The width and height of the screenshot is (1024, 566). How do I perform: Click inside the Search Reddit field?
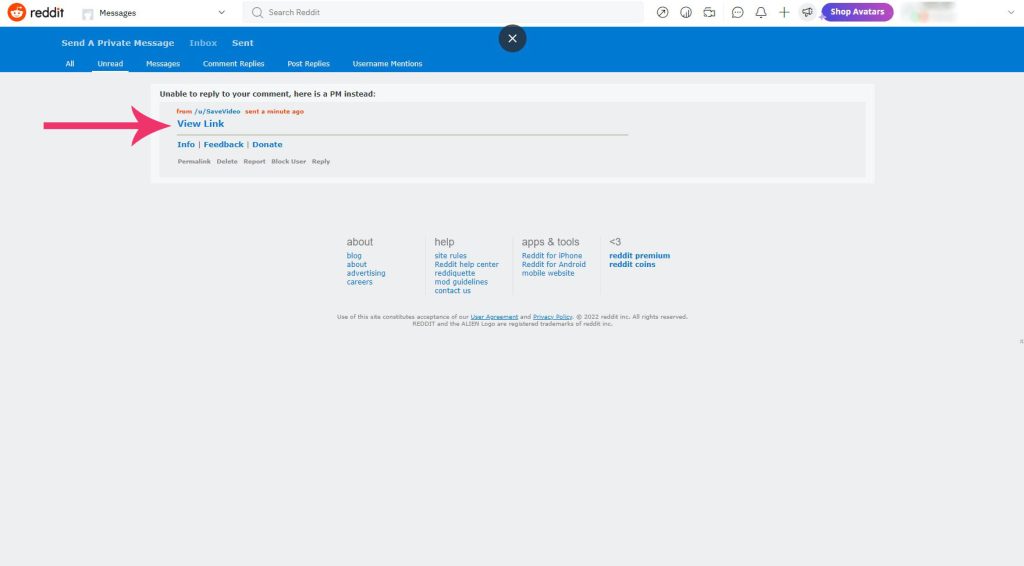450,13
